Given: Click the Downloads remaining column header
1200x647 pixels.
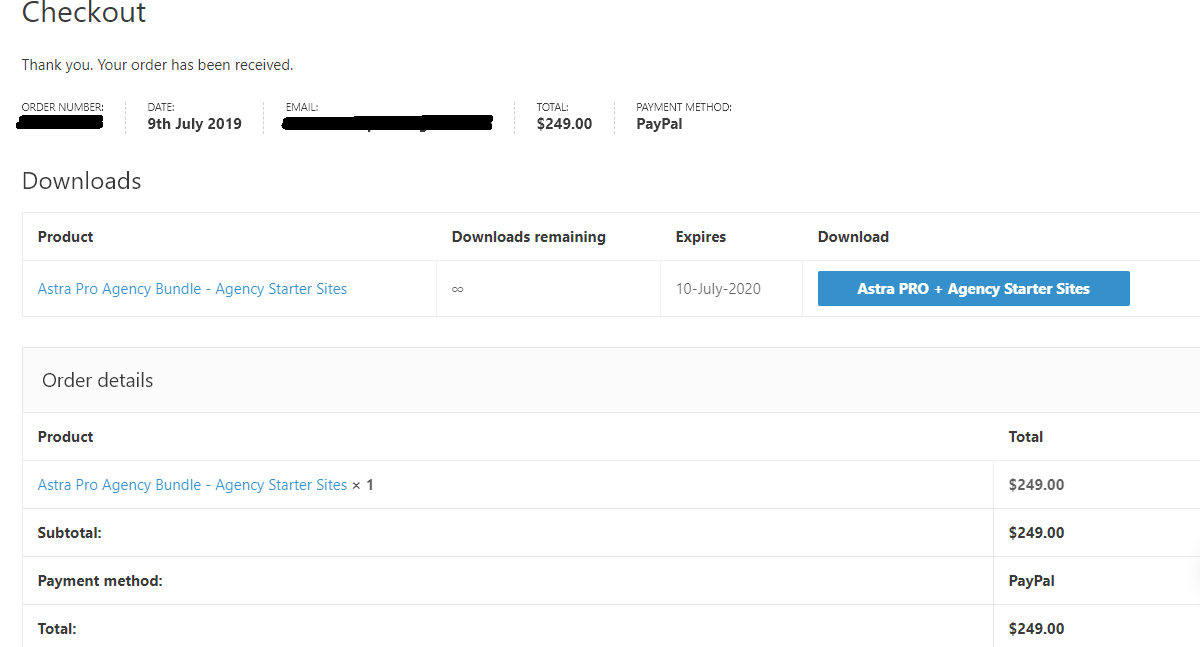Looking at the screenshot, I should (x=528, y=237).
